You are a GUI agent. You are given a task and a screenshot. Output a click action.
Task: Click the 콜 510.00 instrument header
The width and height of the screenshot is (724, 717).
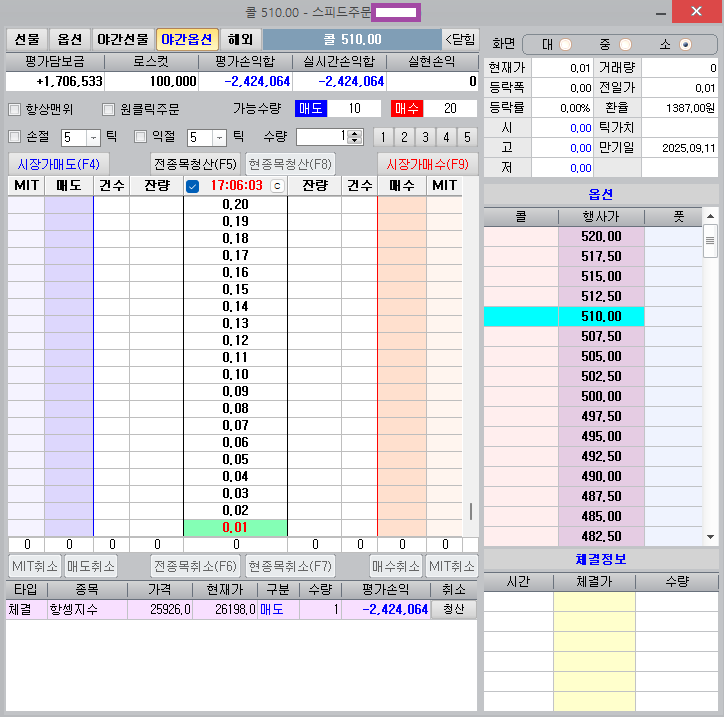pyautogui.click(x=352, y=39)
